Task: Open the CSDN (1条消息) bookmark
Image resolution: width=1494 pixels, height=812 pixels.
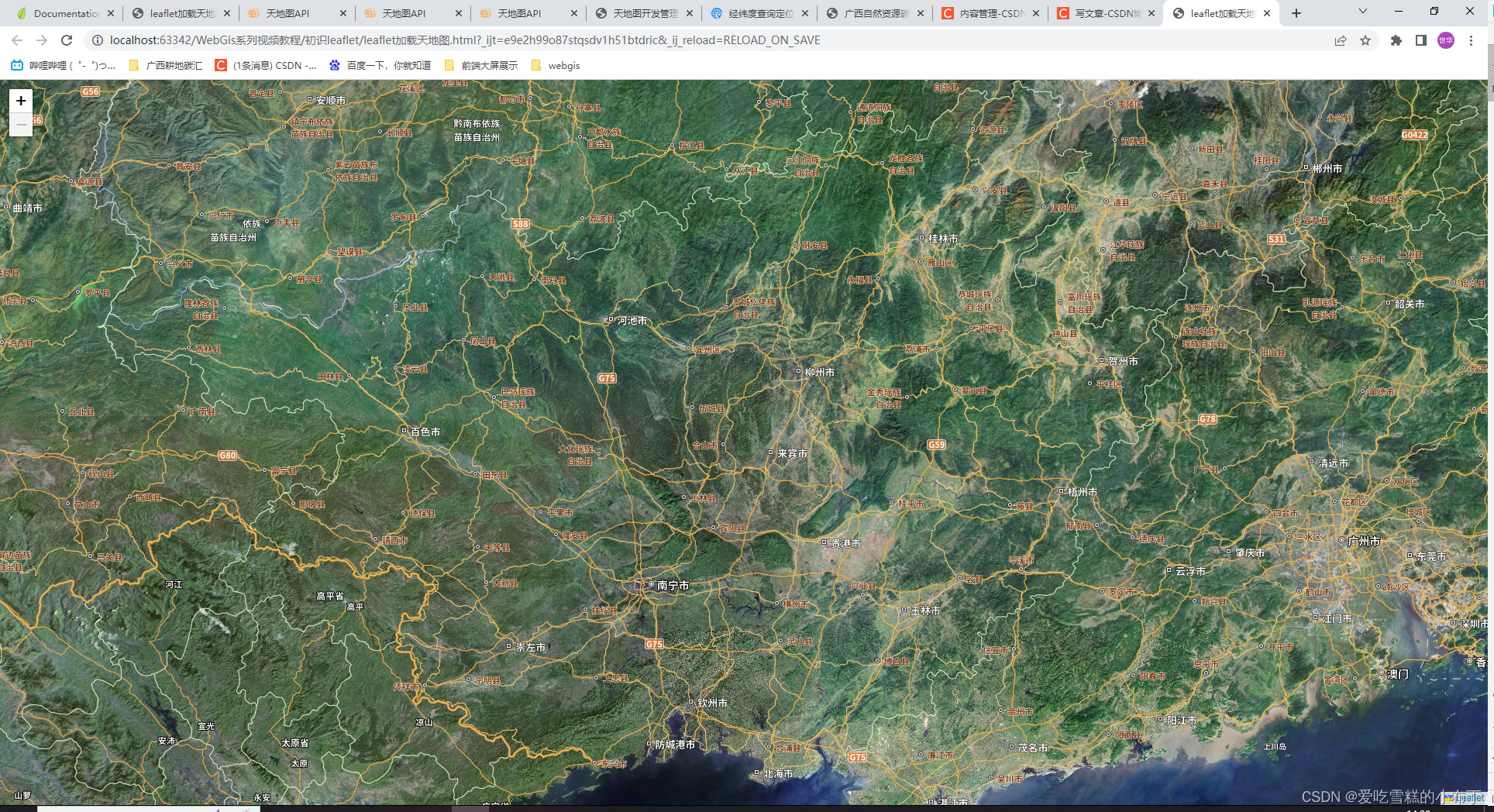Action: (x=266, y=66)
